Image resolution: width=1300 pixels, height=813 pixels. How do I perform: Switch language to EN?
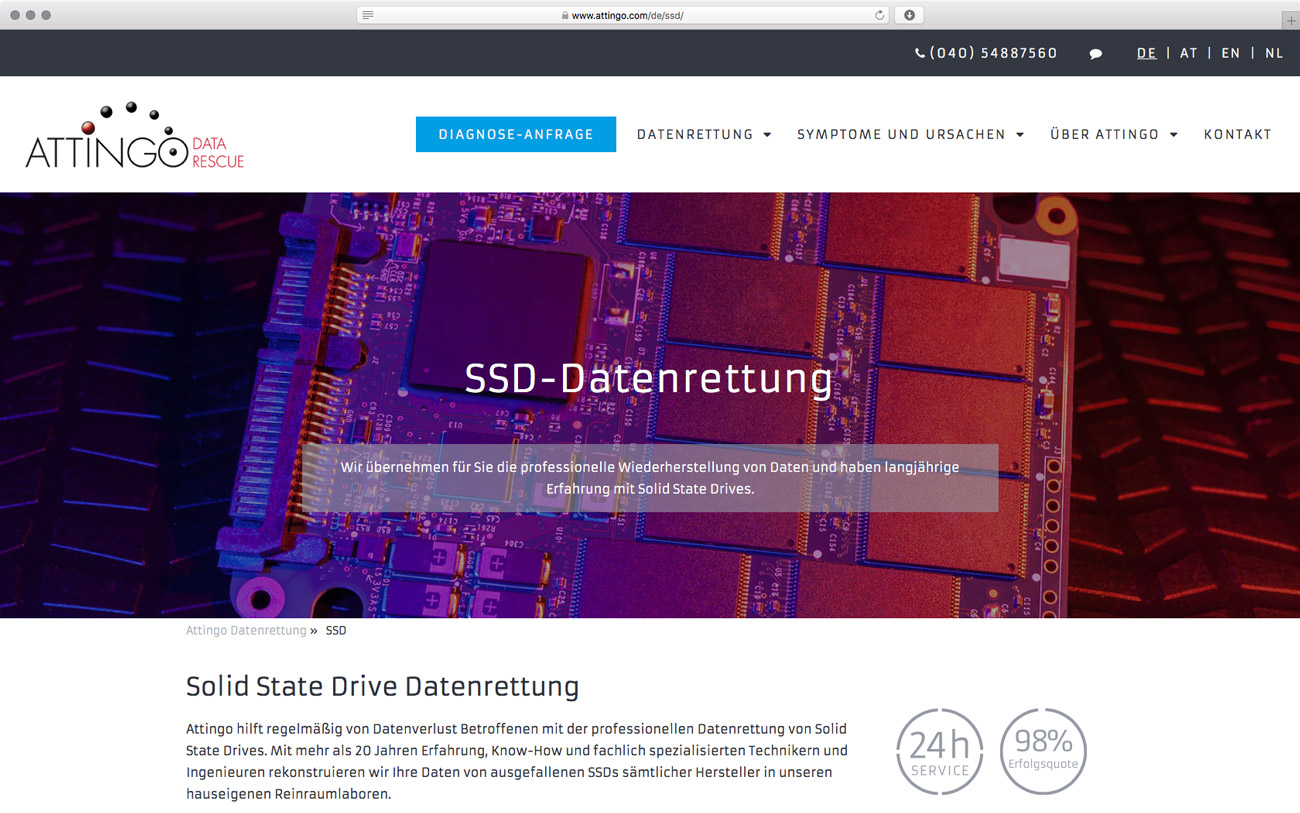pyautogui.click(x=1230, y=54)
